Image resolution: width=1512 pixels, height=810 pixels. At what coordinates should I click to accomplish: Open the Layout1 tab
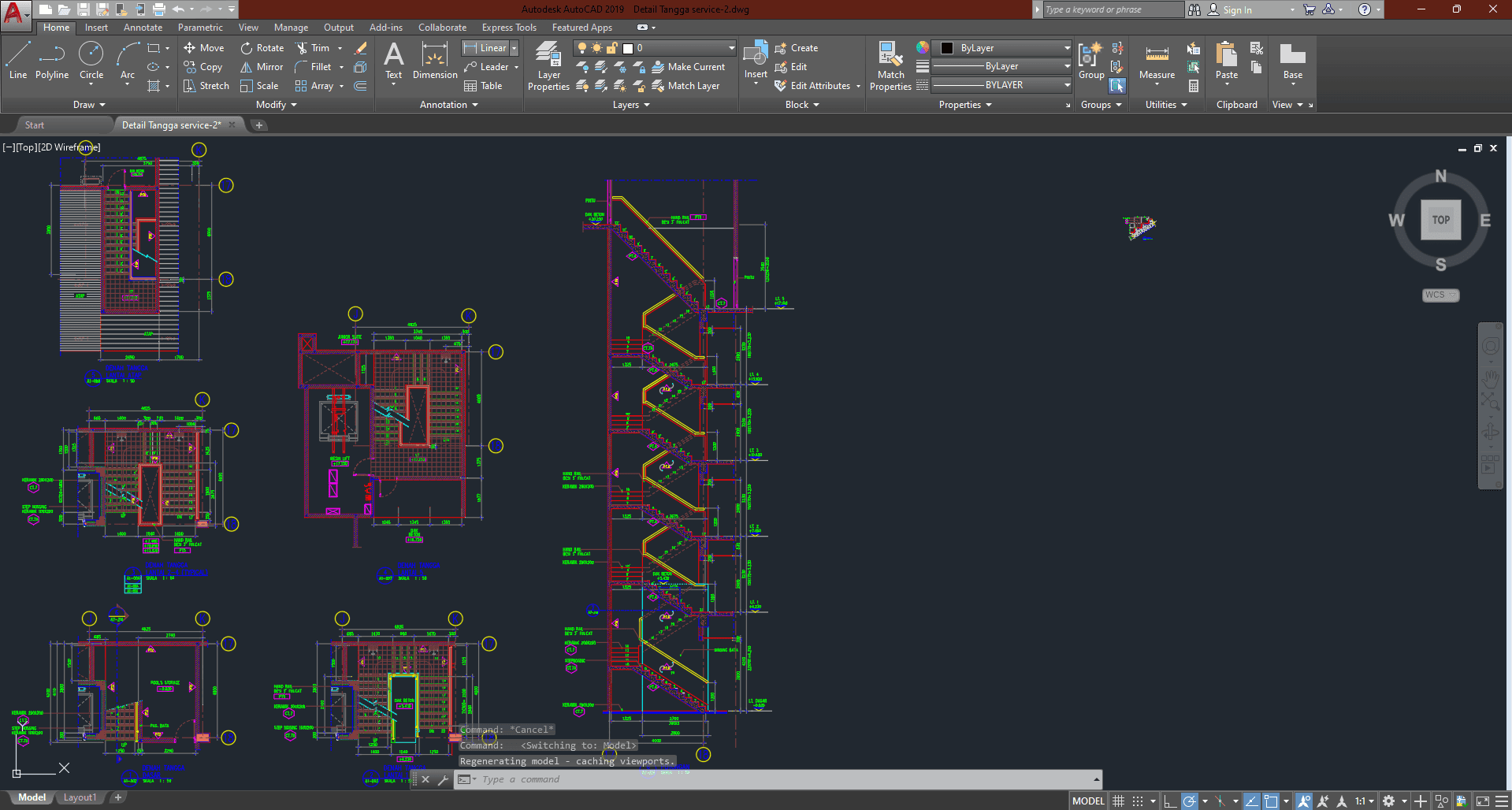80,797
